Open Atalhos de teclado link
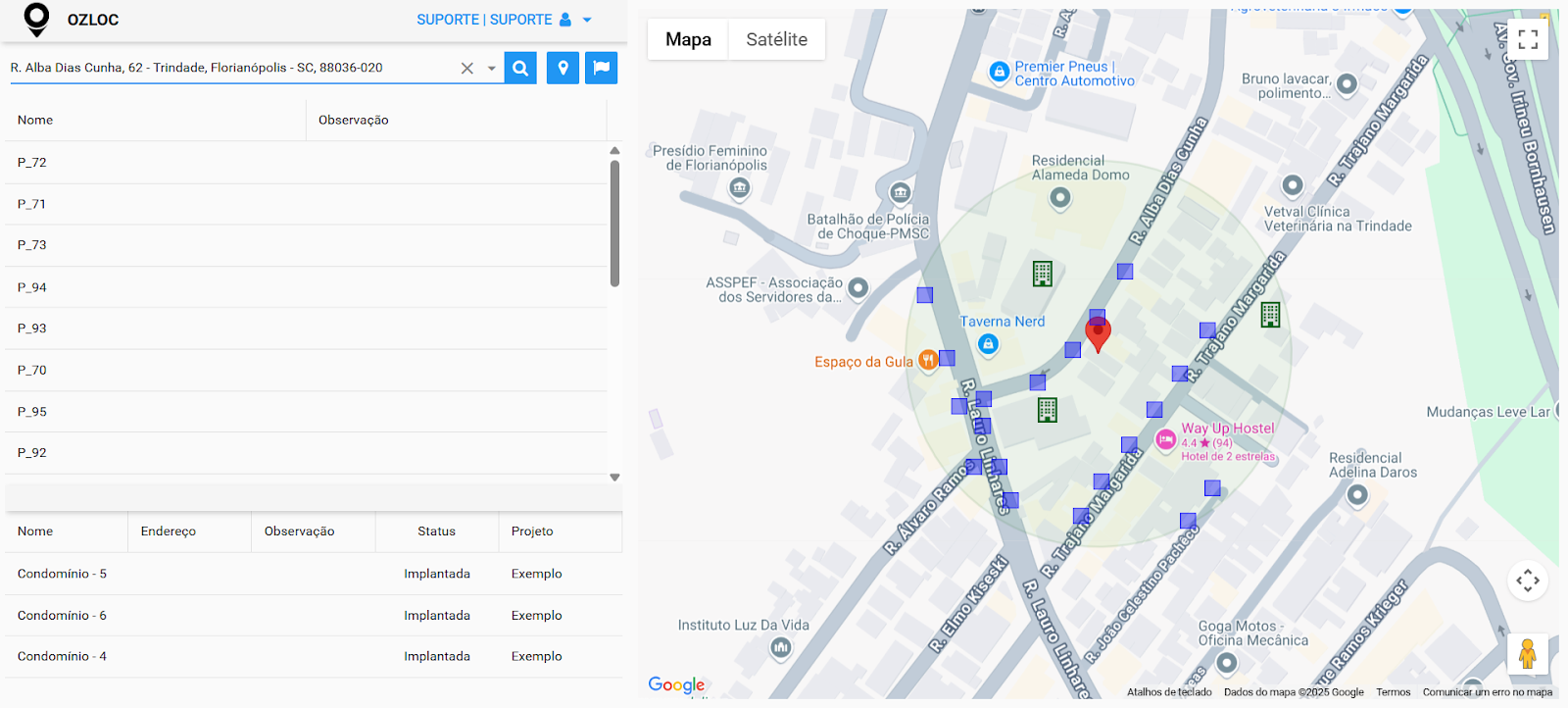 pos(1169,692)
